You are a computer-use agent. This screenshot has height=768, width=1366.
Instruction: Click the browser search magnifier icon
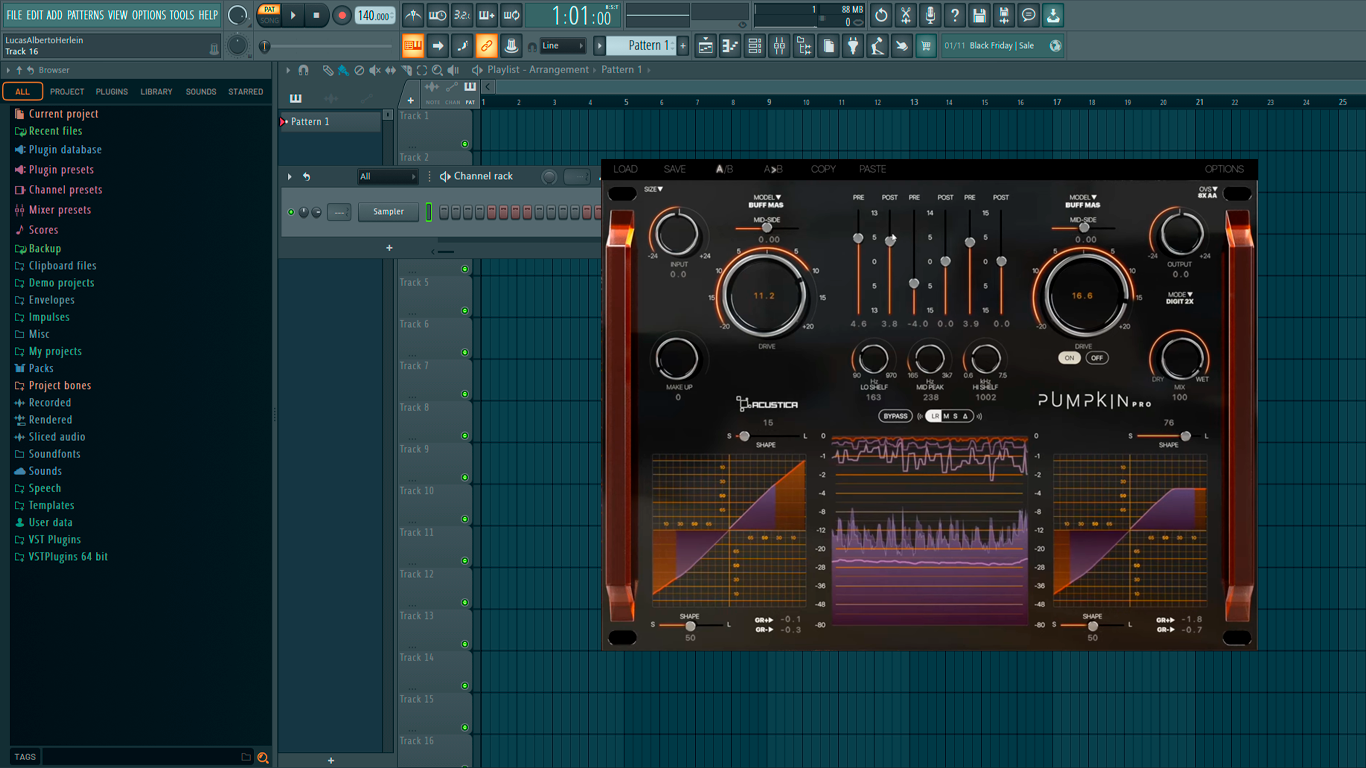[263, 758]
